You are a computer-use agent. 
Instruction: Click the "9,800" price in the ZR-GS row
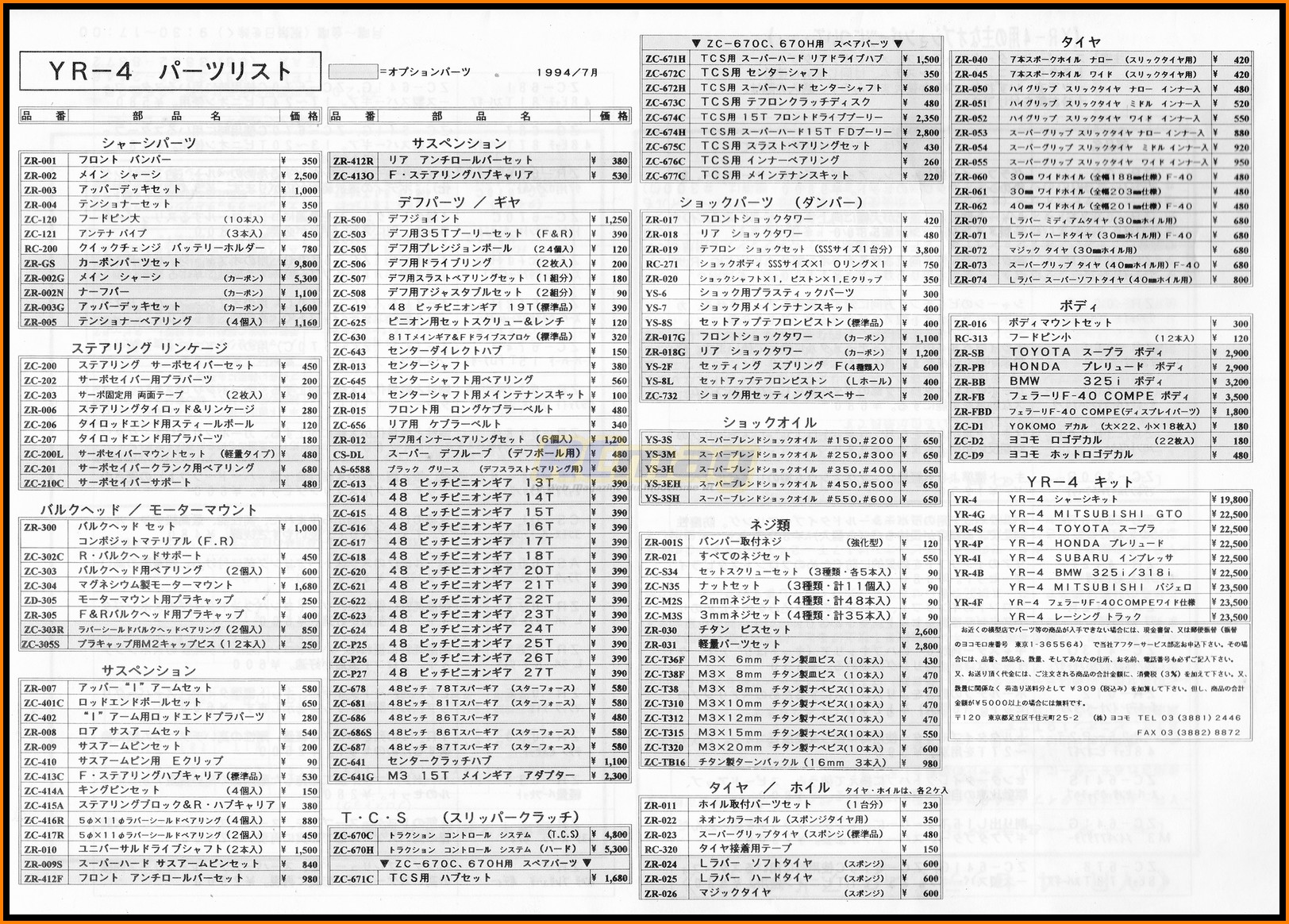tap(305, 264)
